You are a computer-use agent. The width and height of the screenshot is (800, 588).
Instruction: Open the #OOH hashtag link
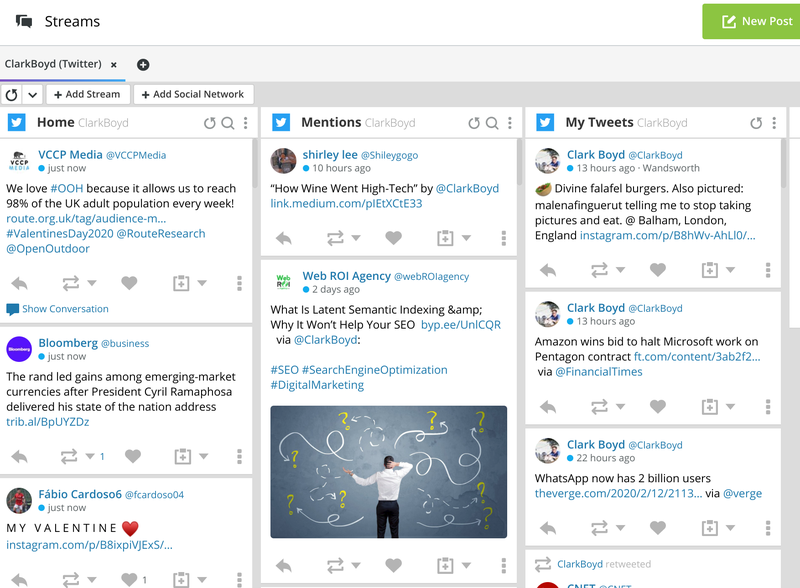67,188
